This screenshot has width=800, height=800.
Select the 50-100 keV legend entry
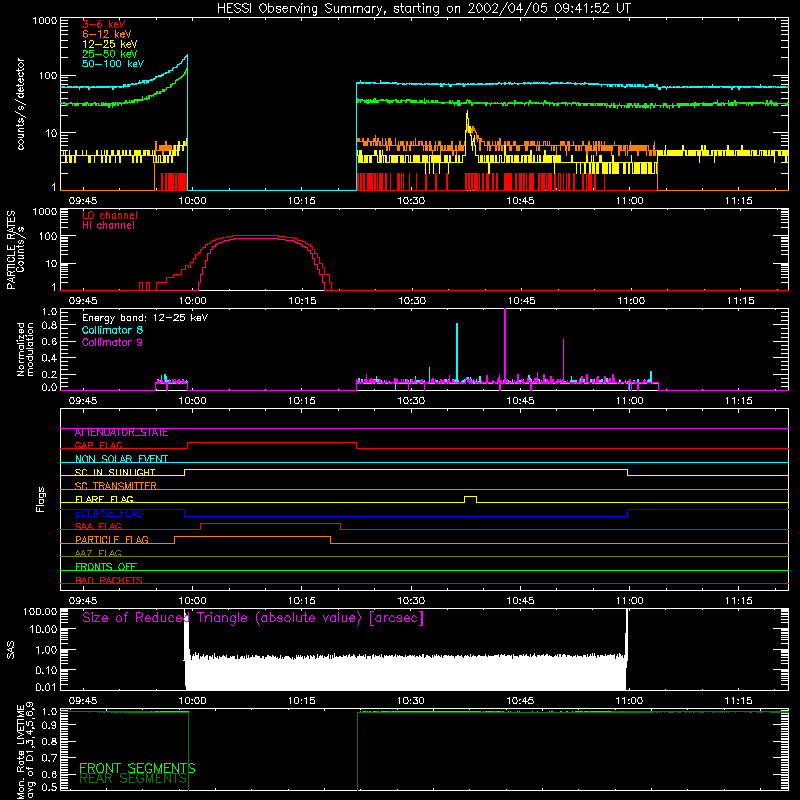coord(113,64)
